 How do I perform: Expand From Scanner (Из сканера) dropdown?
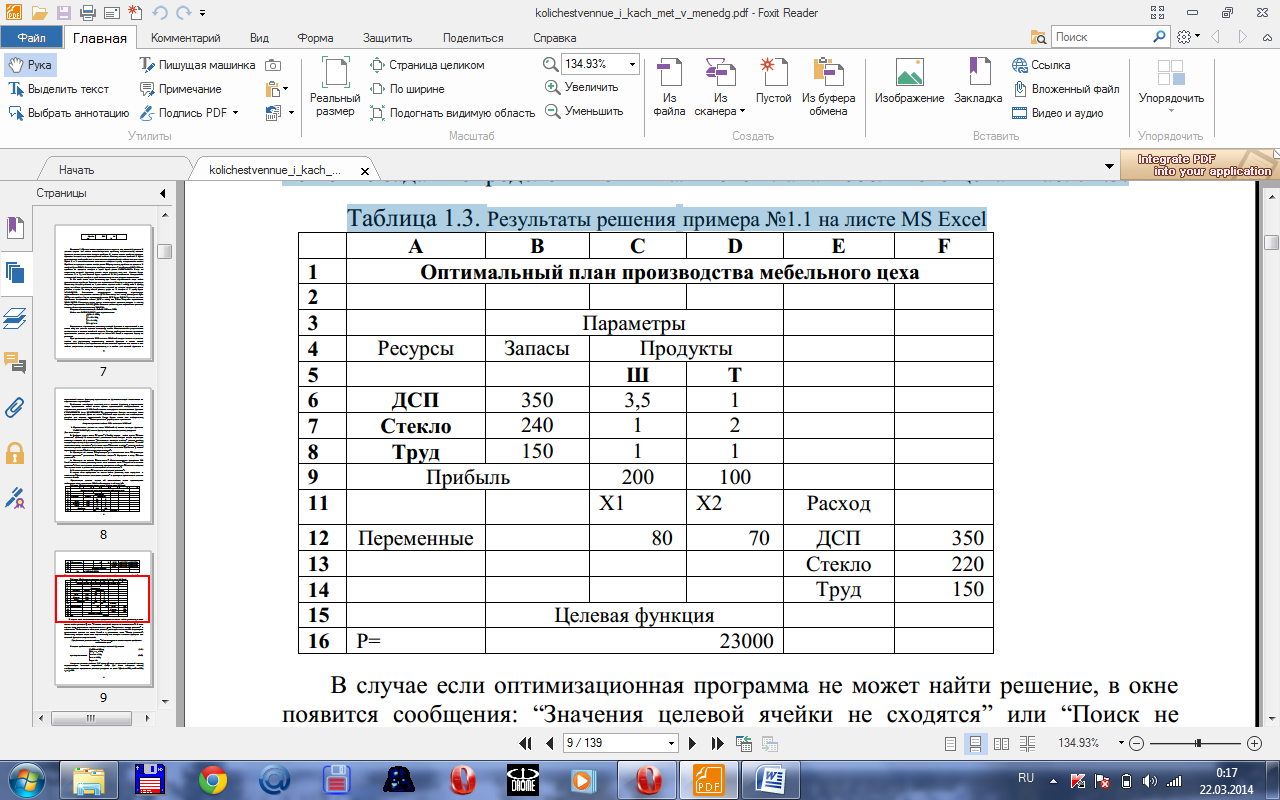point(742,111)
